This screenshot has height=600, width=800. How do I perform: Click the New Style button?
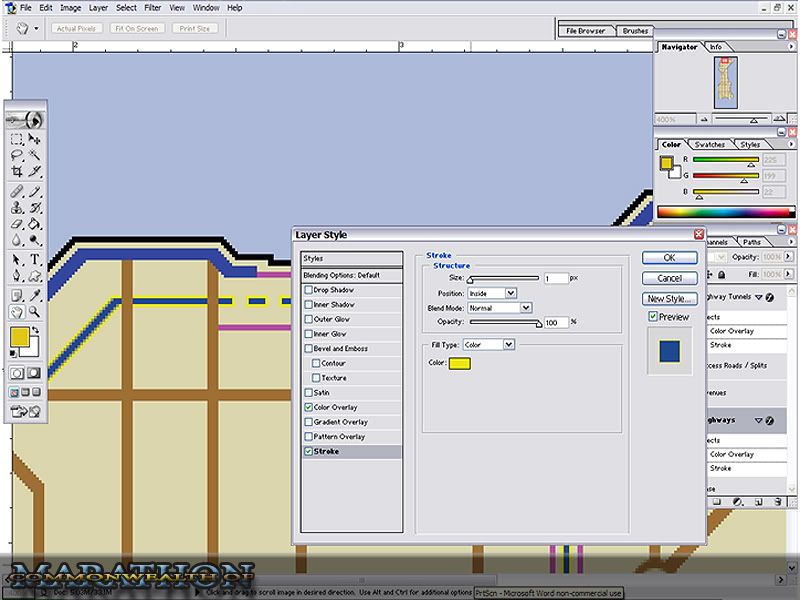pyautogui.click(x=669, y=299)
